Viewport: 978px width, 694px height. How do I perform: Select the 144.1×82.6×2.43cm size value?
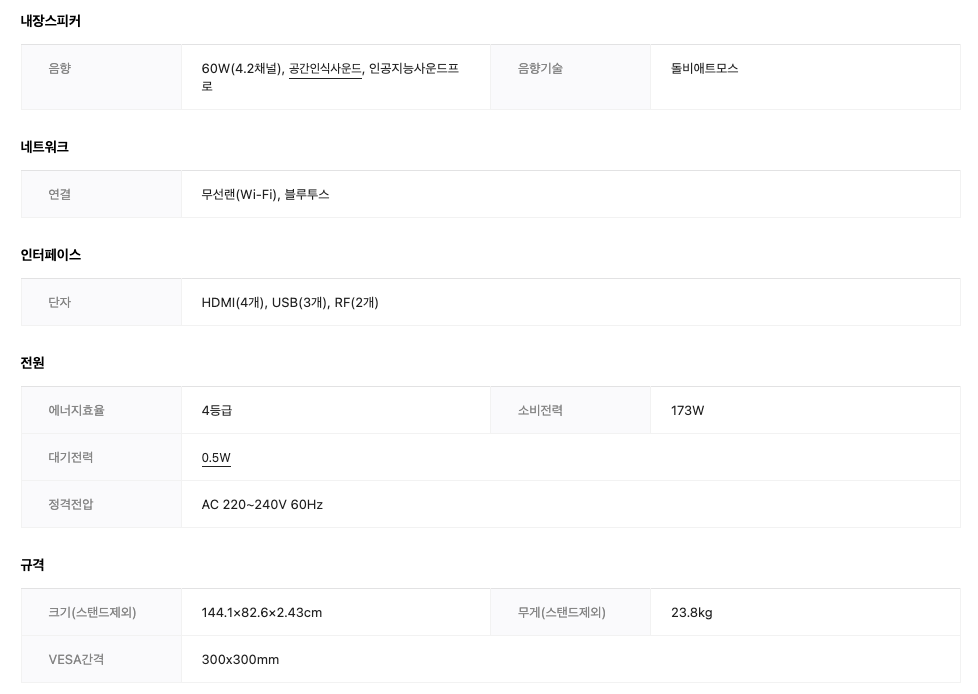pos(261,612)
